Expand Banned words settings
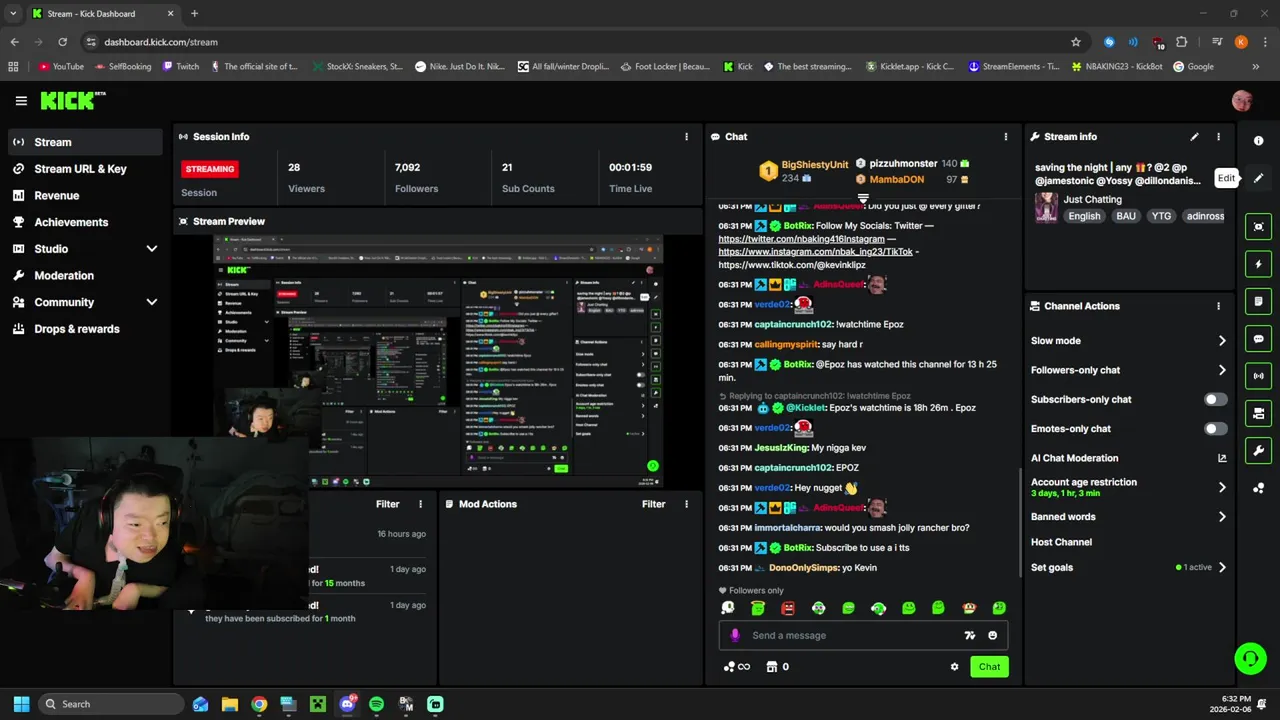 pyautogui.click(x=1222, y=517)
